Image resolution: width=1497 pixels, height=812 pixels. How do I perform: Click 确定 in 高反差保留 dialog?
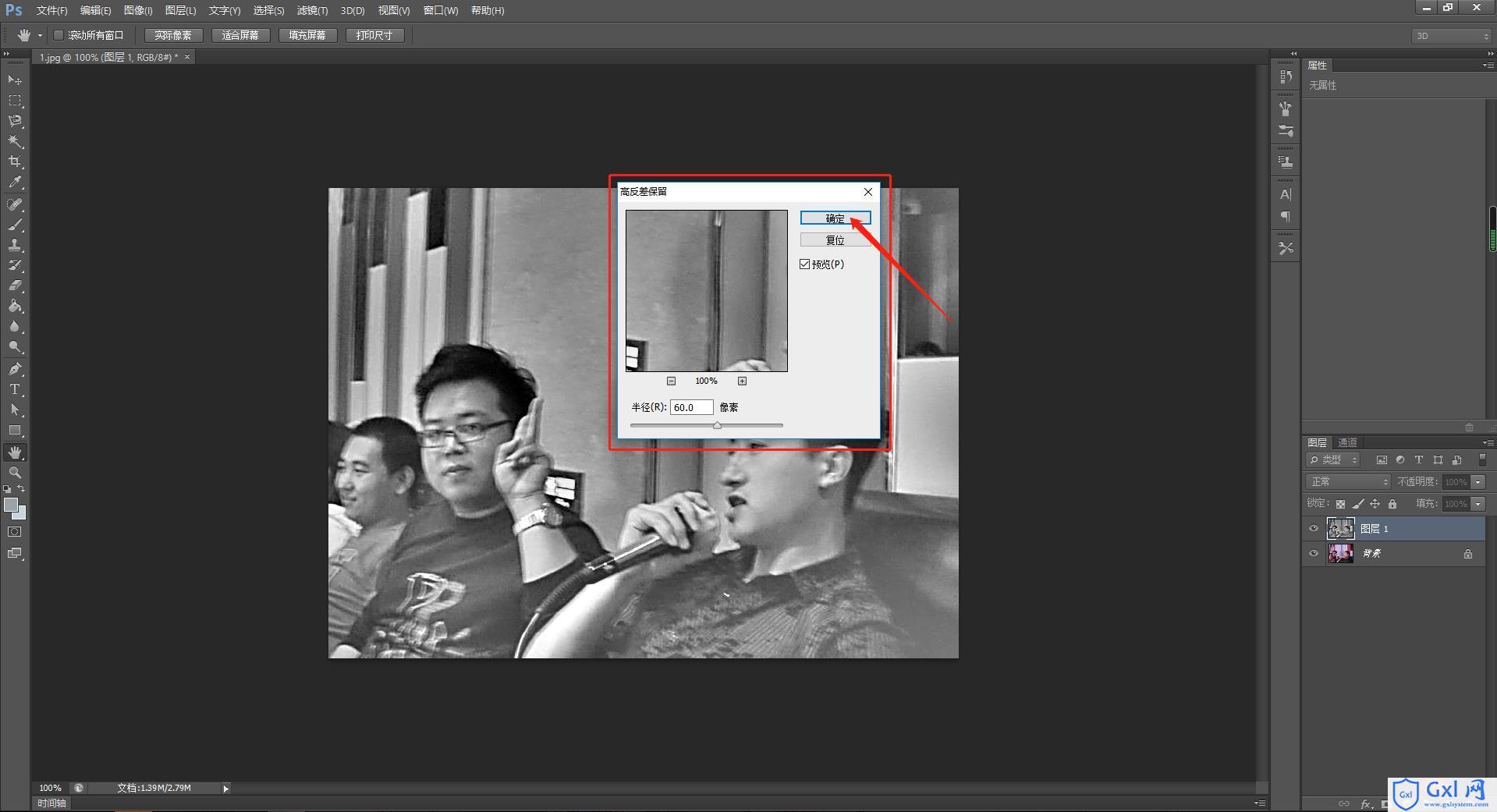click(x=835, y=218)
